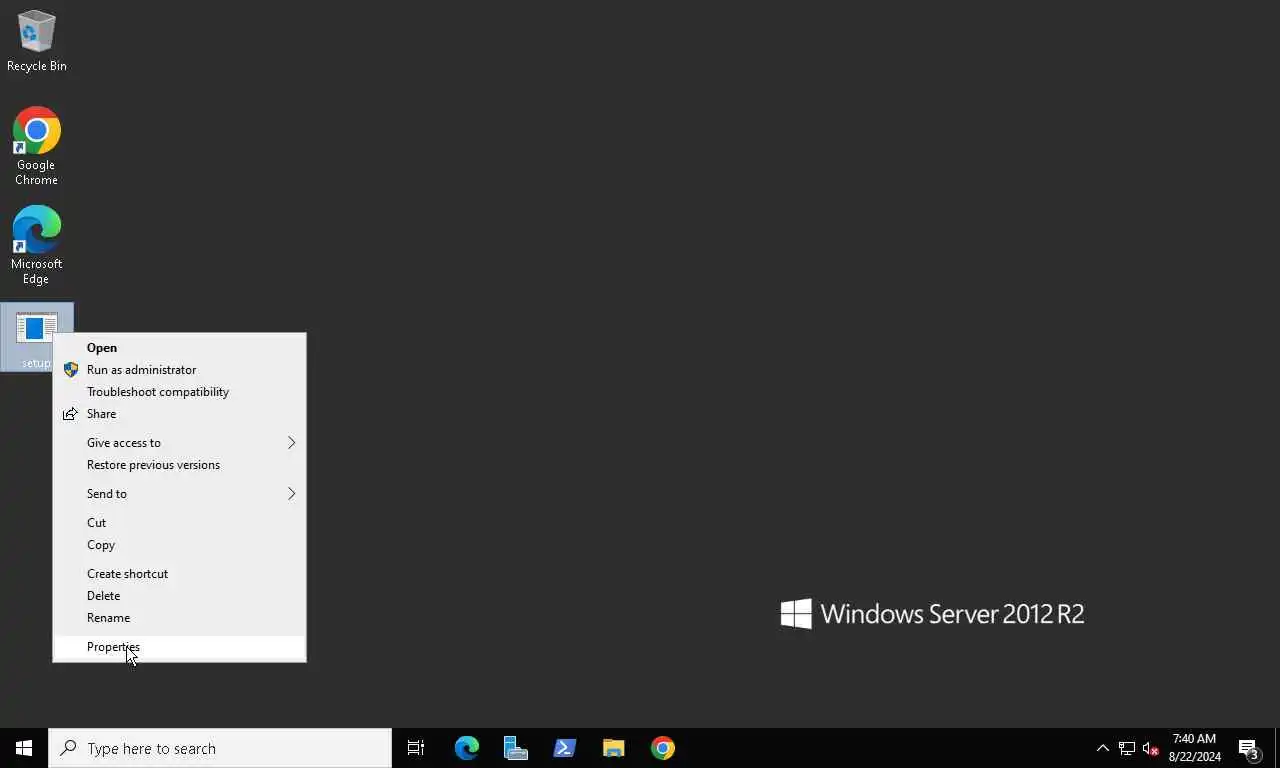Launch Google Chrome from the taskbar
The height and width of the screenshot is (768, 1280).
pos(663,748)
